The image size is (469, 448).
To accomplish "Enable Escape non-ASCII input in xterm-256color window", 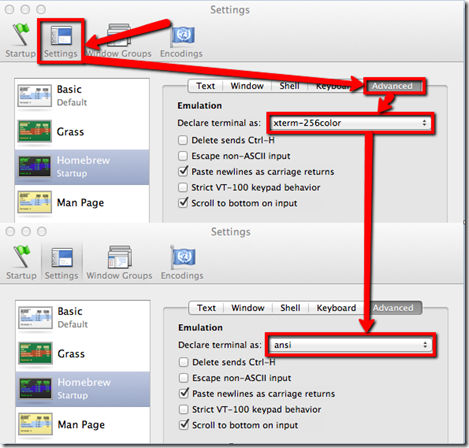I will (x=183, y=156).
